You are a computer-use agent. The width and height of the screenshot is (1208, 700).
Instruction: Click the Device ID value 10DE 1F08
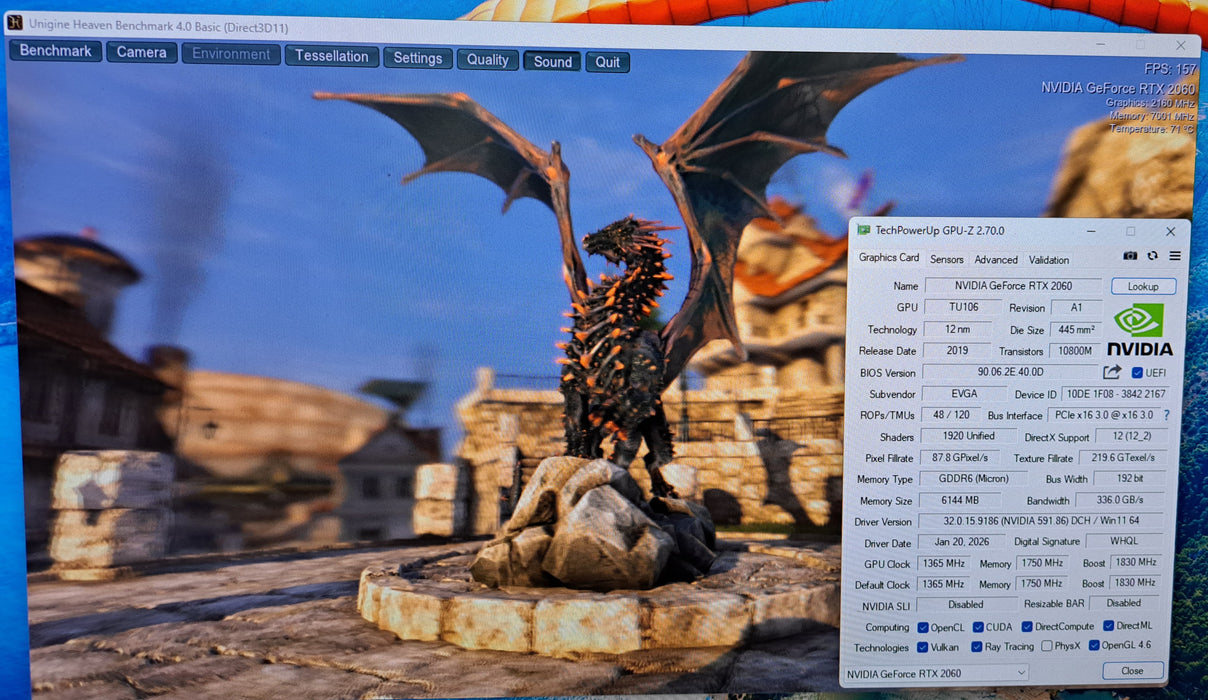[x=1114, y=394]
